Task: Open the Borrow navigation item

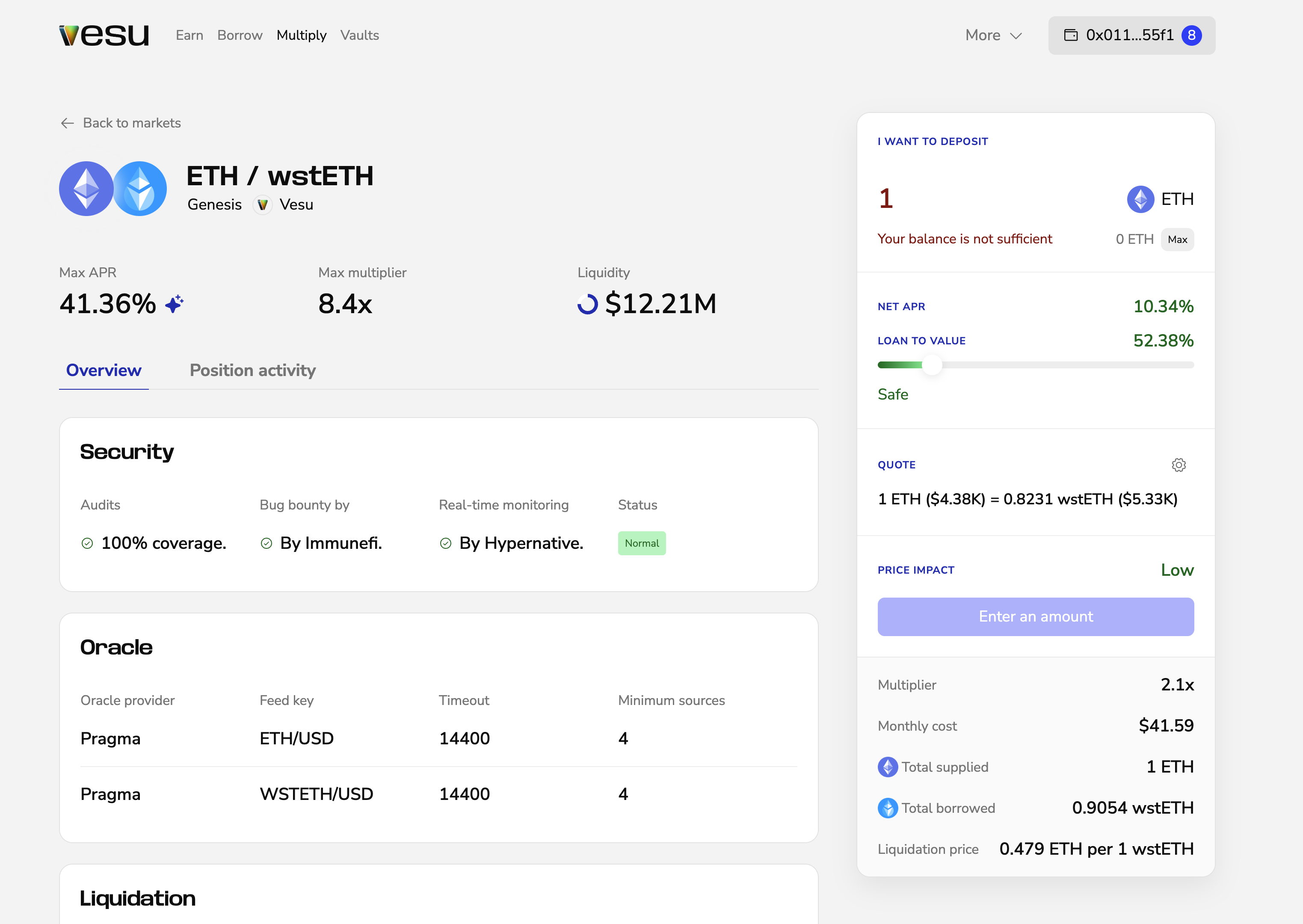Action: (240, 35)
